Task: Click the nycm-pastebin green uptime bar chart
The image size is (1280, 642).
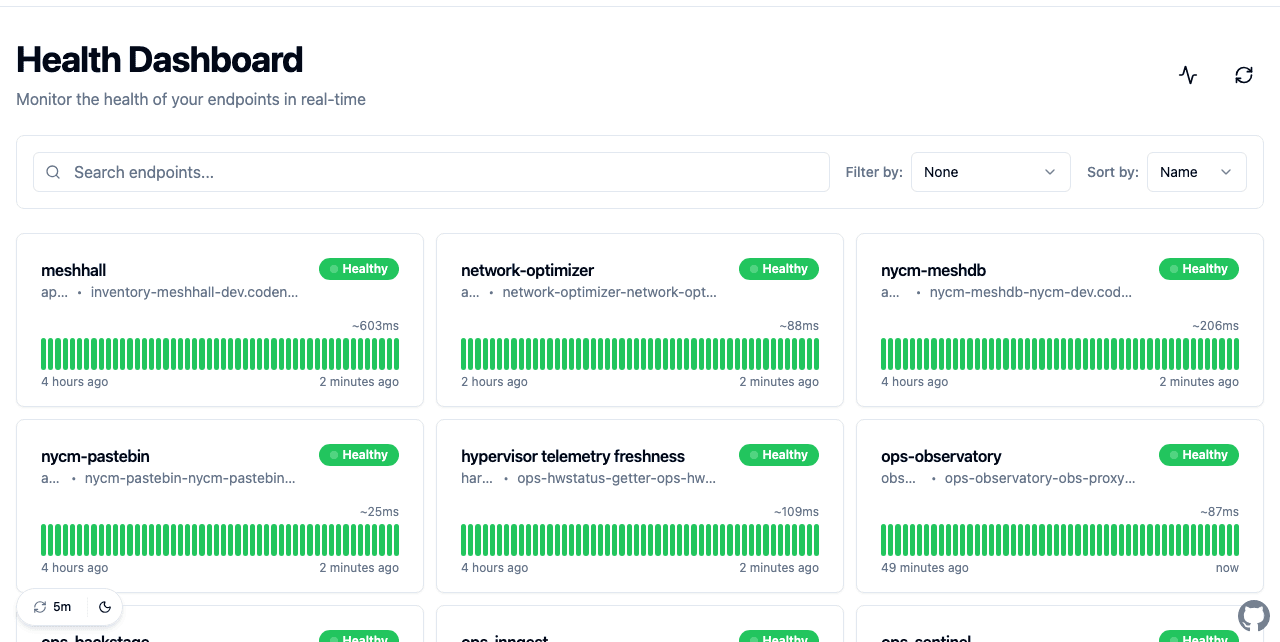Action: (220, 540)
